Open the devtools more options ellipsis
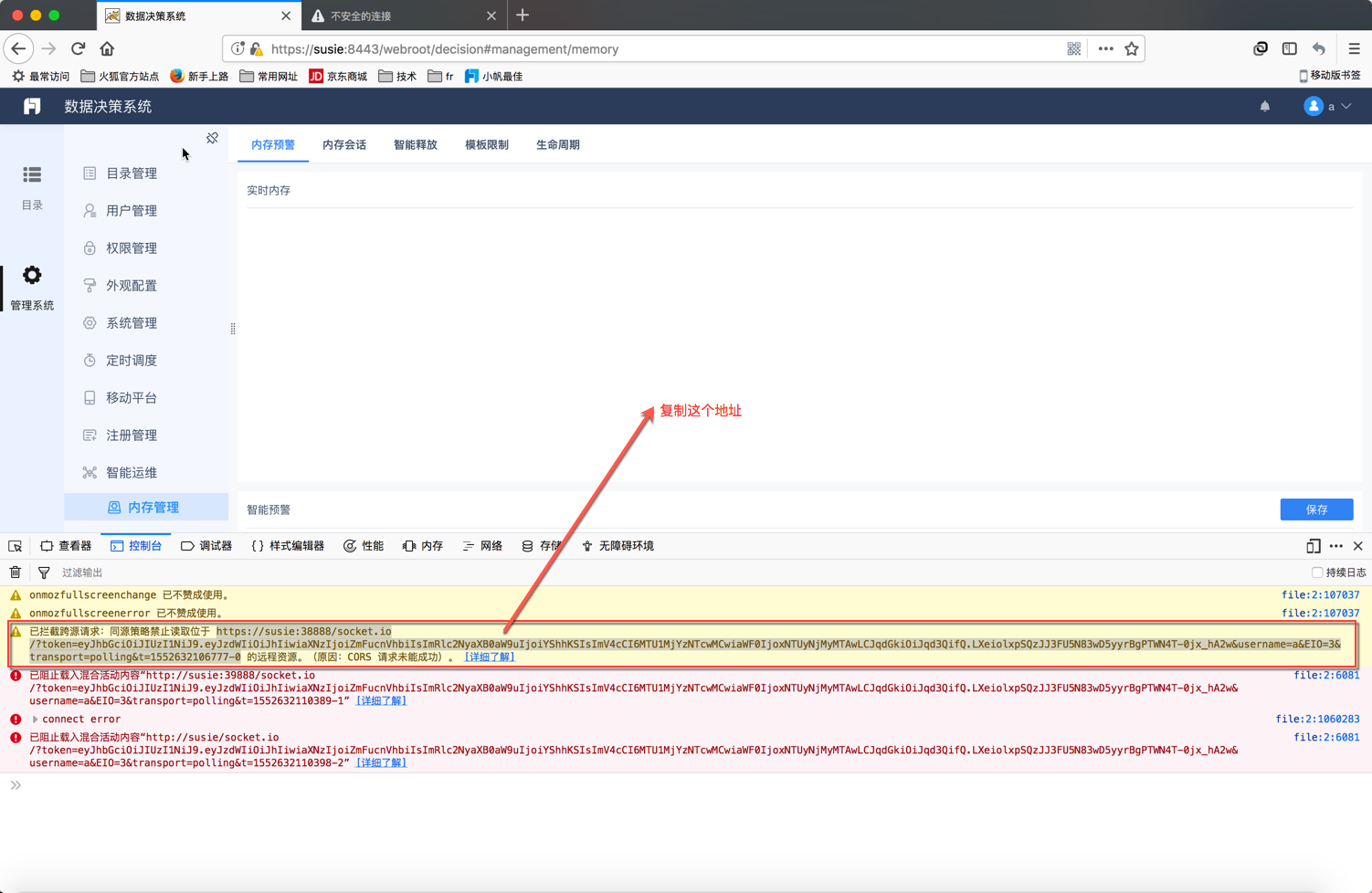Viewport: 1372px width, 893px height. pos(1336,546)
